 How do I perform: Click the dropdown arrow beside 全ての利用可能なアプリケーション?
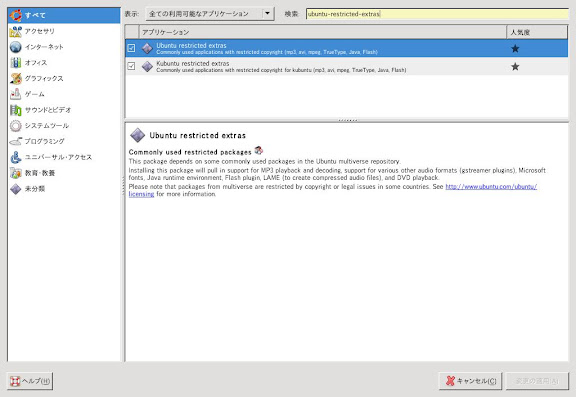tap(268, 14)
